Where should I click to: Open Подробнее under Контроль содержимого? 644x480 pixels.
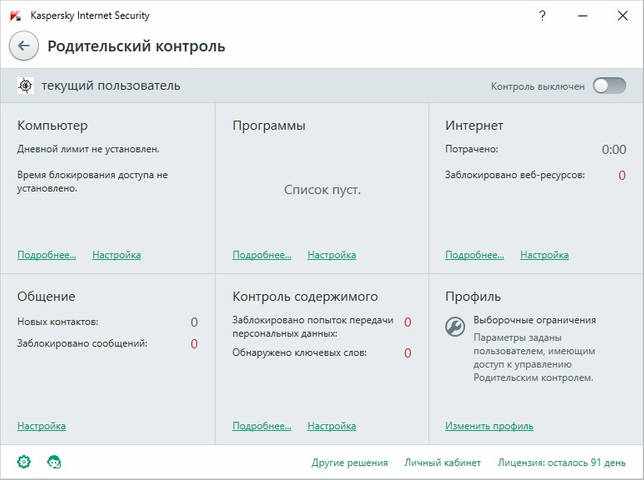(x=262, y=426)
